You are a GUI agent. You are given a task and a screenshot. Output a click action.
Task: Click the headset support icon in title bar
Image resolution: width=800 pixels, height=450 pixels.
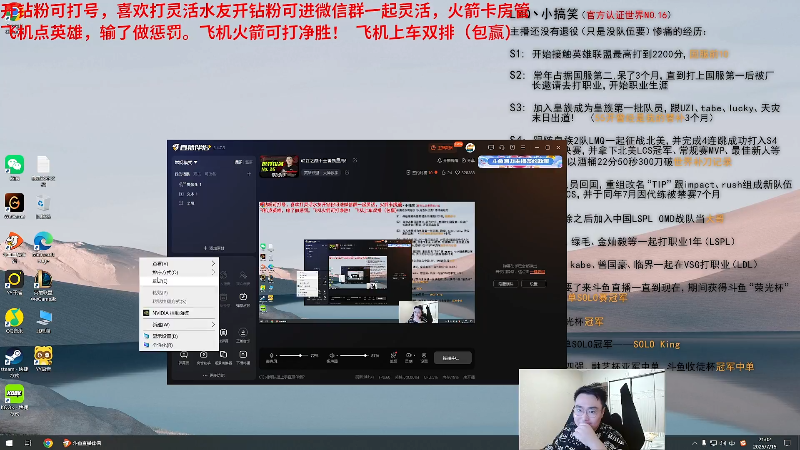(x=502, y=147)
